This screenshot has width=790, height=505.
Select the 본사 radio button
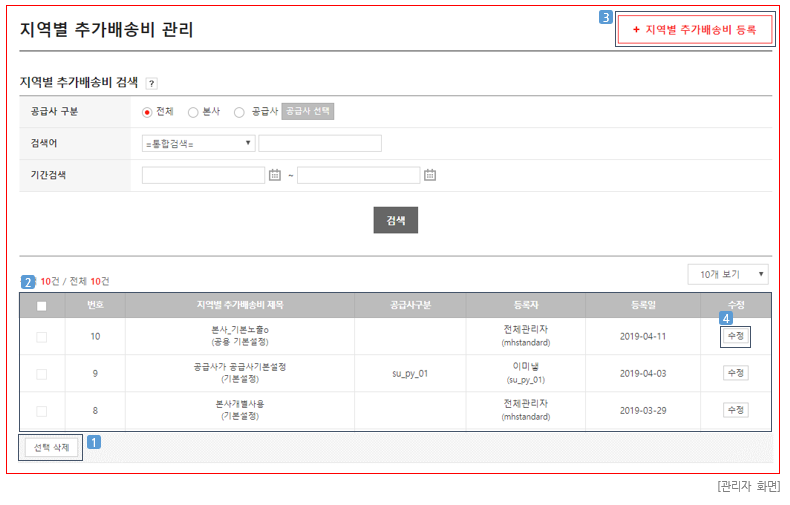(x=193, y=112)
